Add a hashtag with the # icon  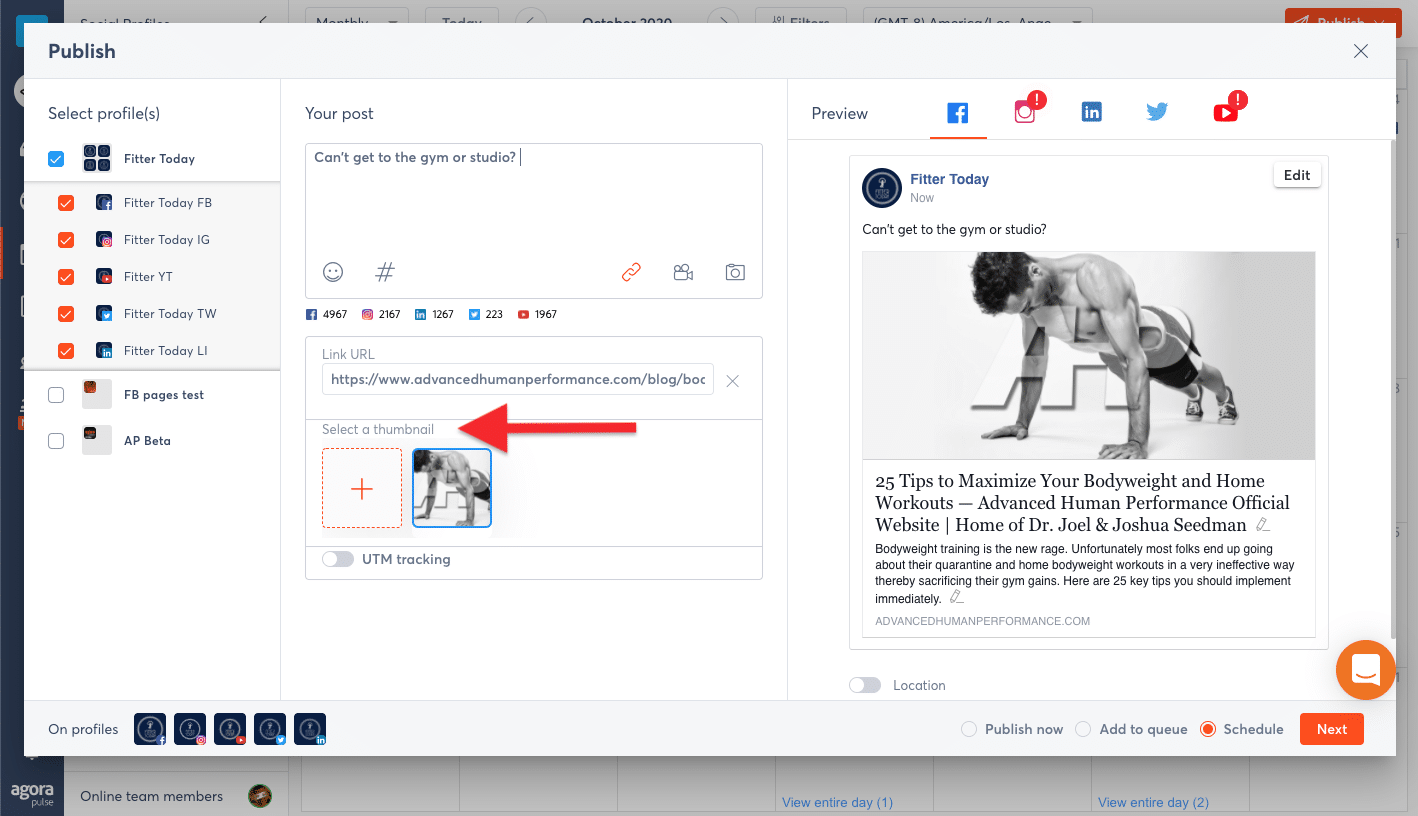[385, 272]
